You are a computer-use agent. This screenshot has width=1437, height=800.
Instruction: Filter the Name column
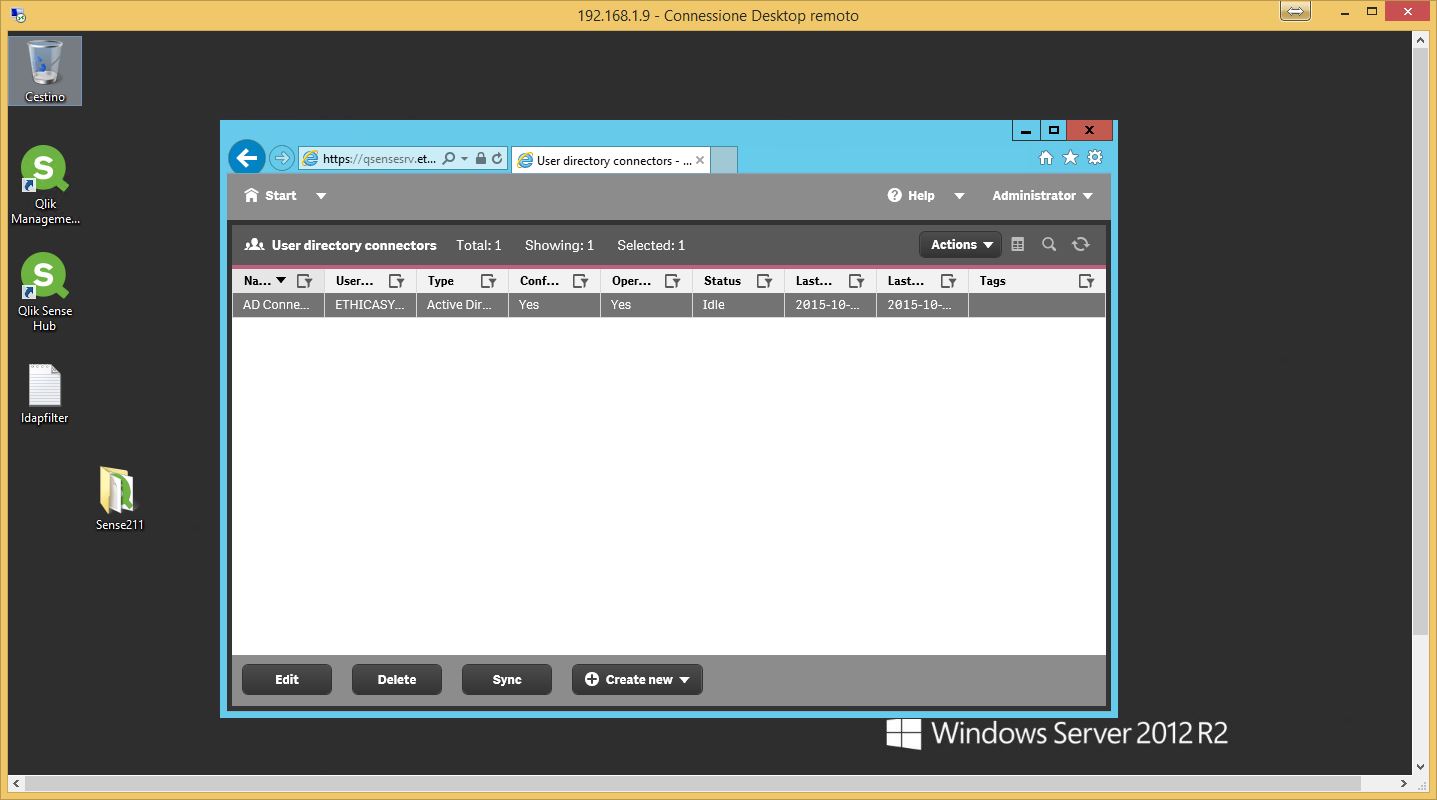pyautogui.click(x=305, y=282)
